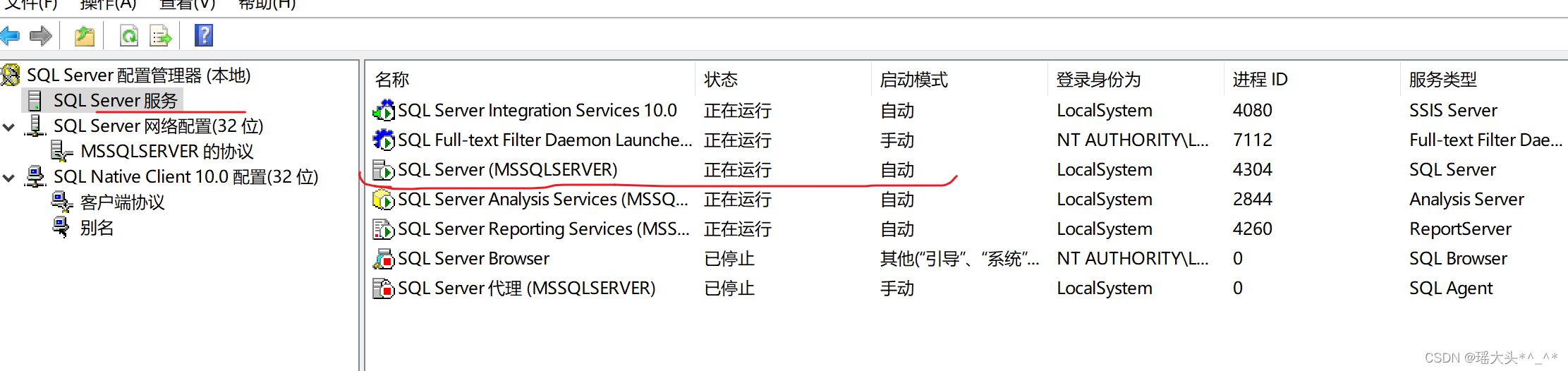Open the 文件(F) menu
Image resolution: width=1568 pixels, height=371 pixels.
pyautogui.click(x=31, y=4)
